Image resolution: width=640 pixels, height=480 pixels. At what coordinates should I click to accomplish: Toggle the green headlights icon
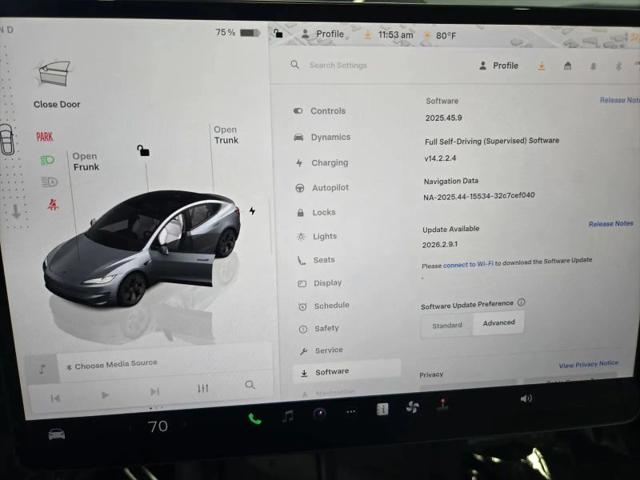tap(47, 160)
